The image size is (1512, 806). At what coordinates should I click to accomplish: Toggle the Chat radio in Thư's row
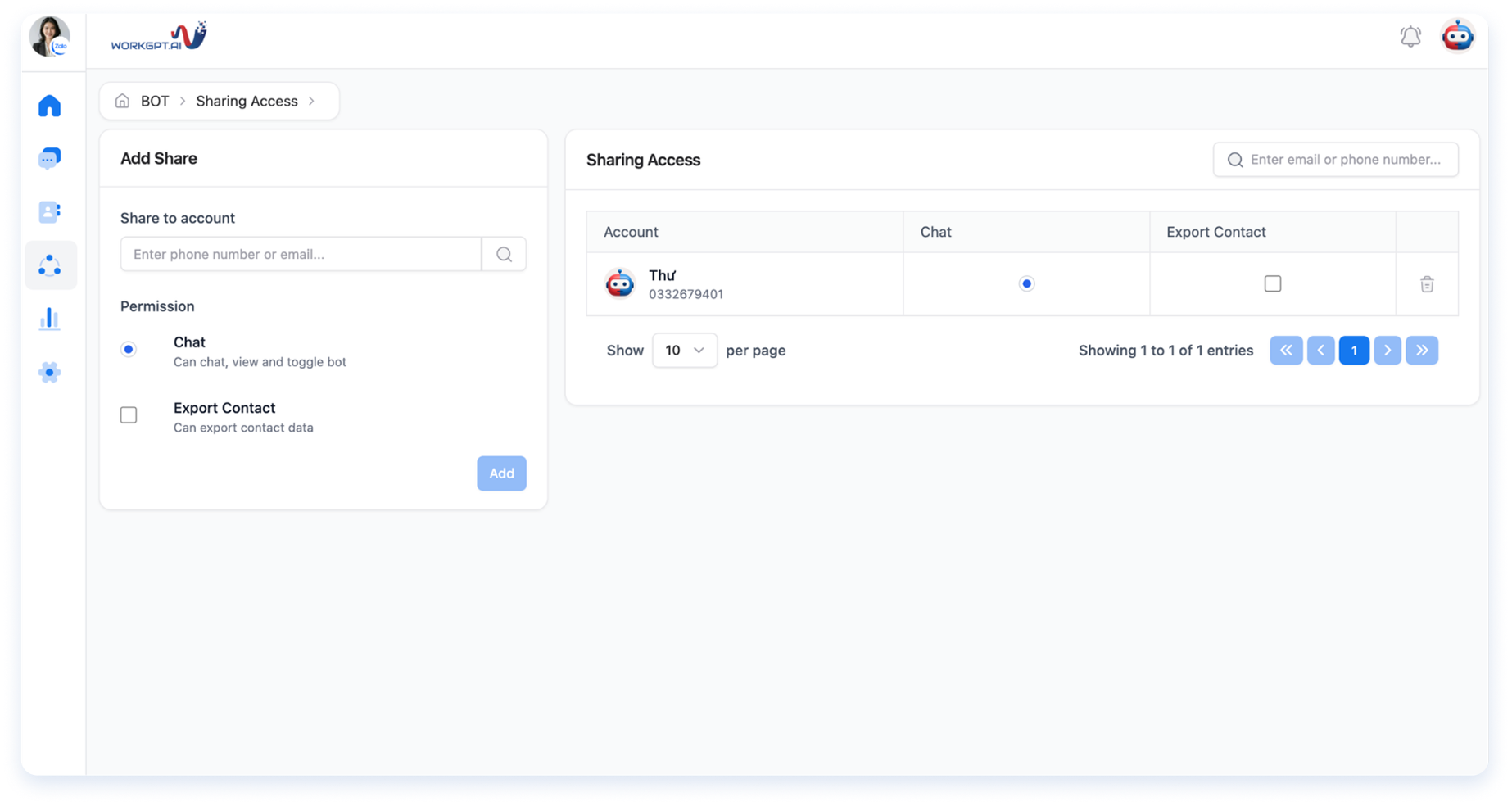point(1026,283)
